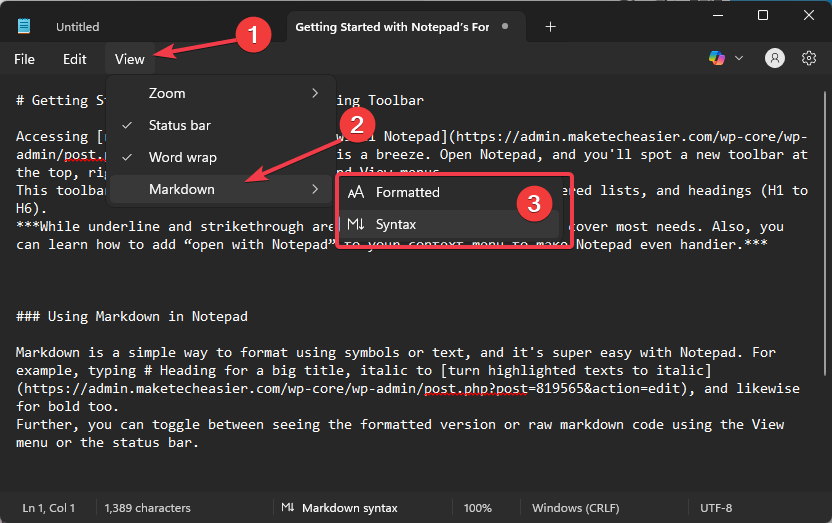Click the Markdown submenu chevron
832x523 pixels.
(x=315, y=189)
